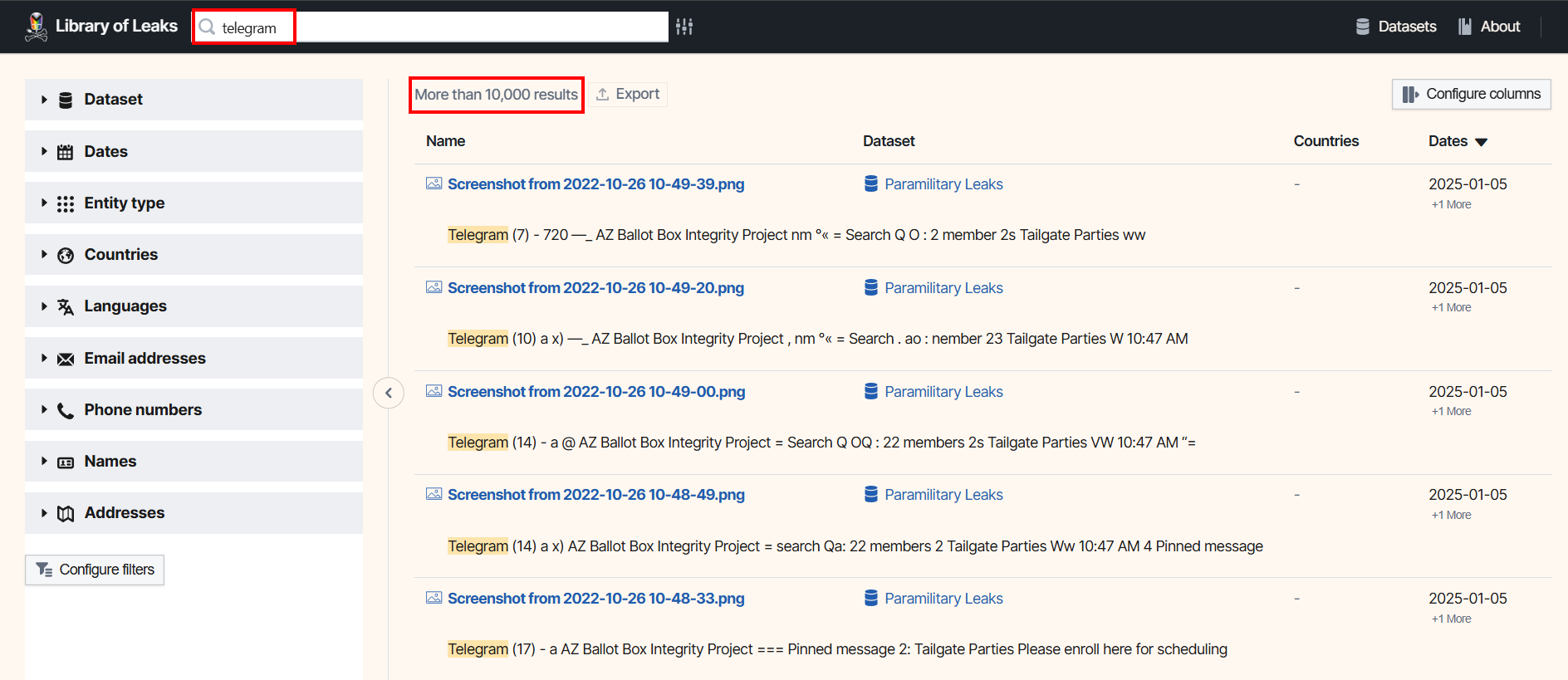Image resolution: width=1568 pixels, height=680 pixels.
Task: Expand the Countries filter section
Action: point(194,254)
